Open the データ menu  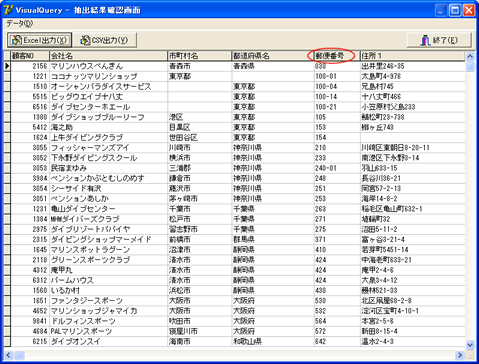point(20,24)
